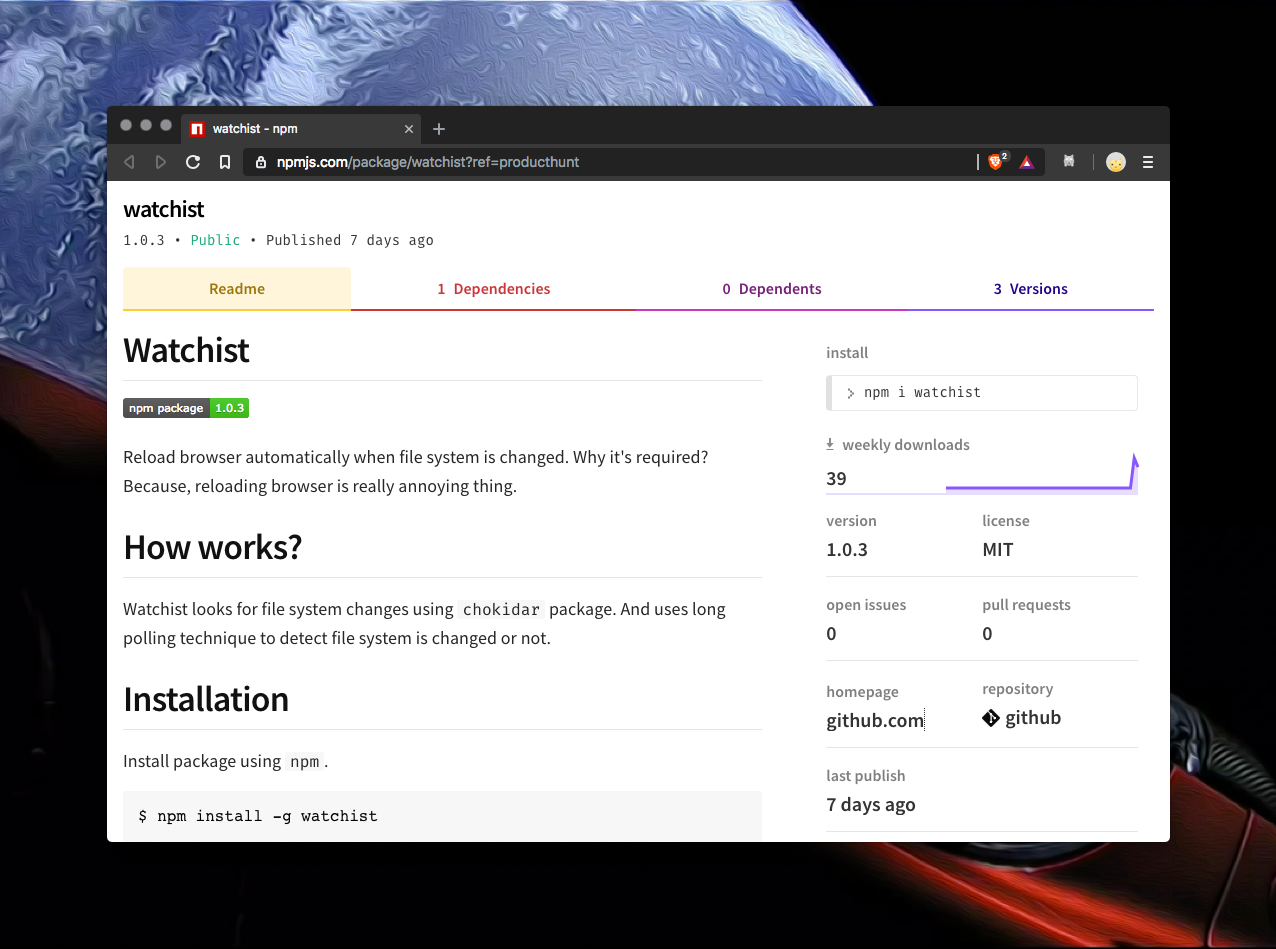This screenshot has height=949, width=1276.
Task: Click the Watchist readme heading
Action: (186, 350)
